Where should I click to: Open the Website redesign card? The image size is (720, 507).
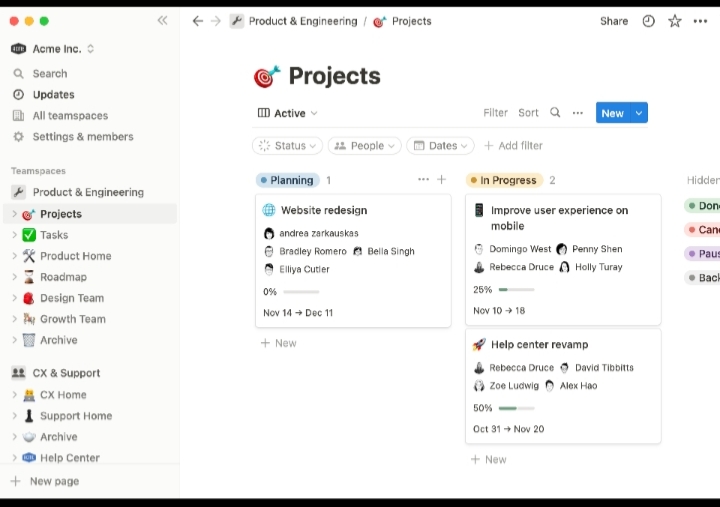pos(324,211)
